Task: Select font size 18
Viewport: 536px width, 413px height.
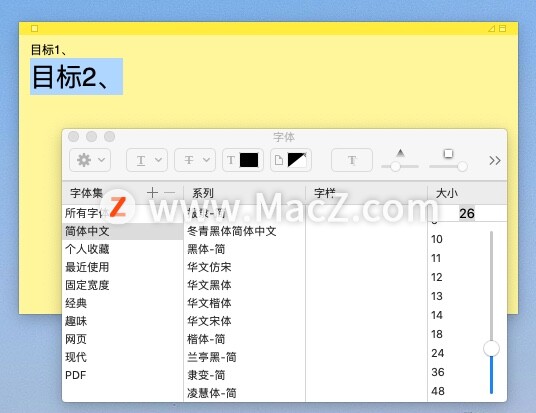Action: coord(437,334)
